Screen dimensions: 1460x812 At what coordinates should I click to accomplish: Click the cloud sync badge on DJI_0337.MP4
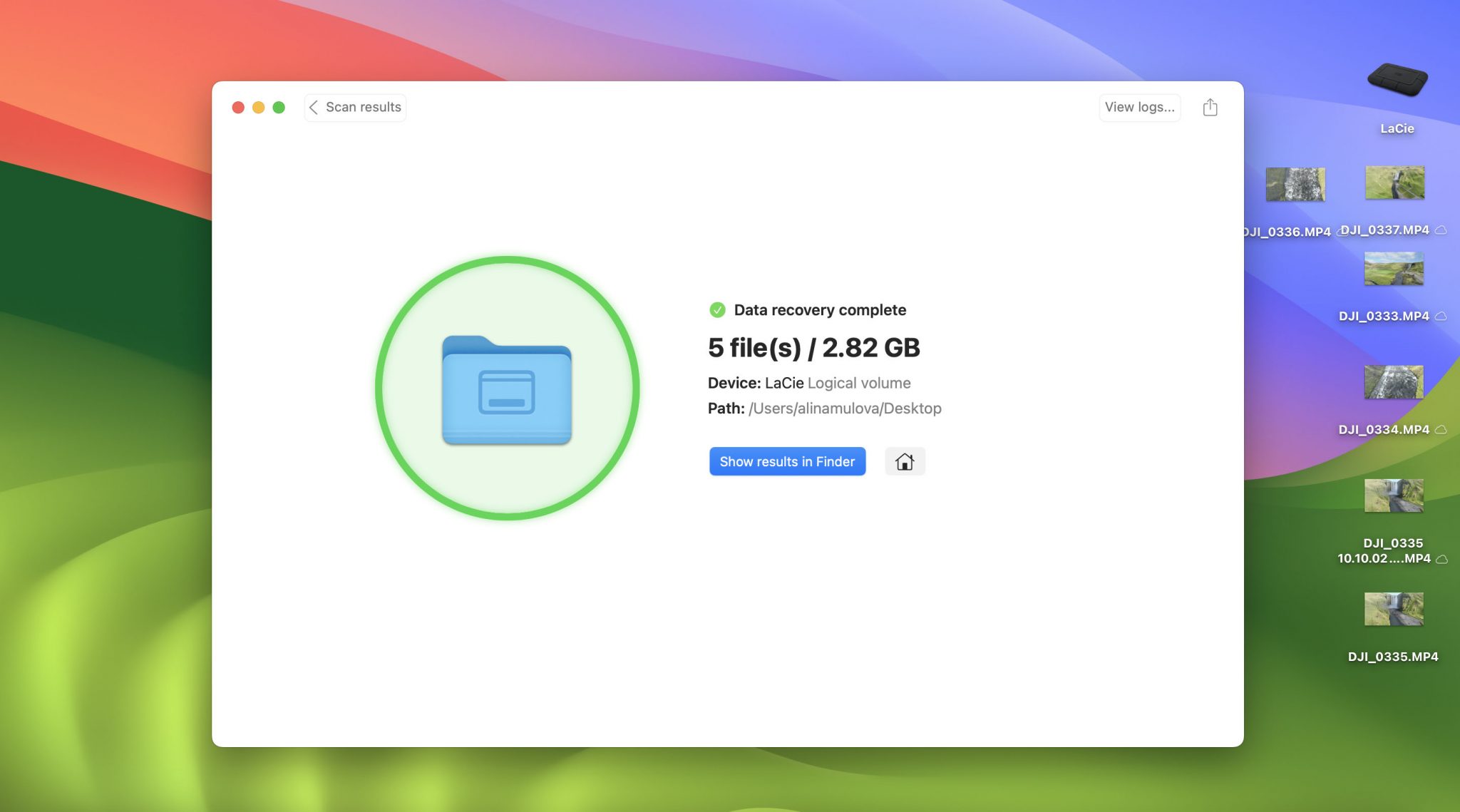(1440, 230)
